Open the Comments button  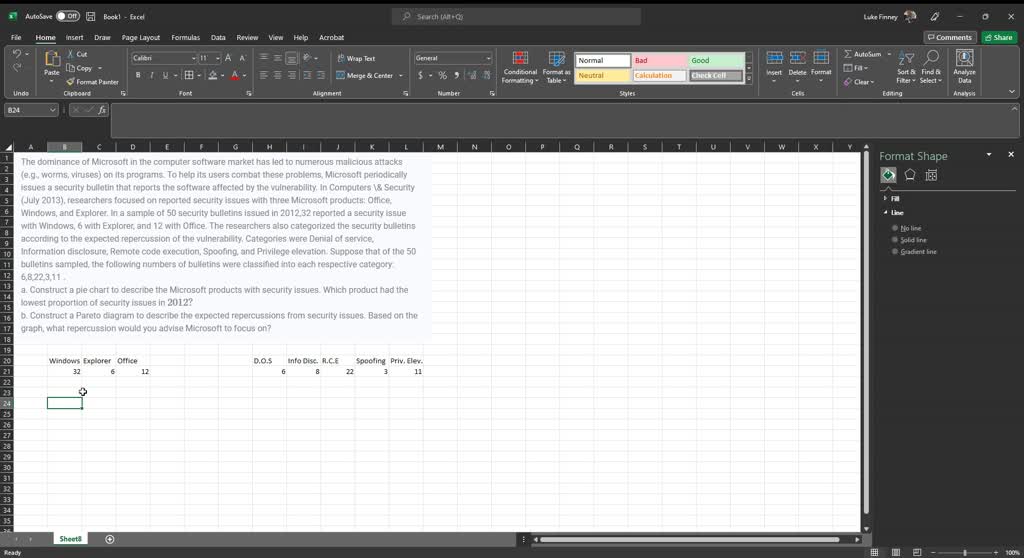point(949,38)
